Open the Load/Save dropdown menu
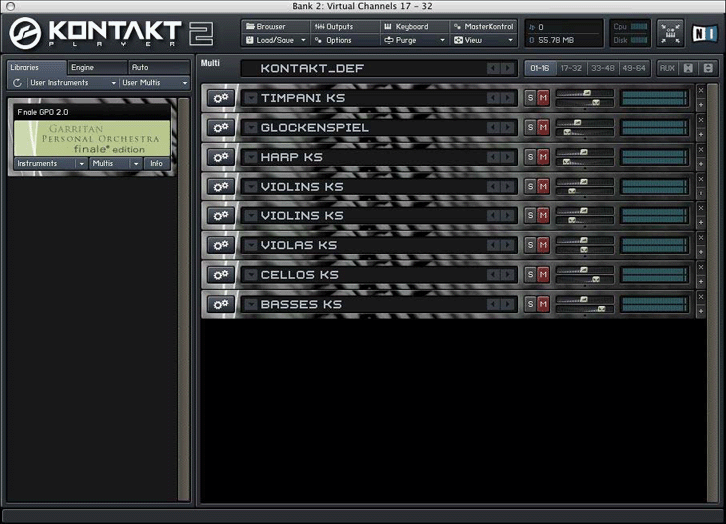 275,40
